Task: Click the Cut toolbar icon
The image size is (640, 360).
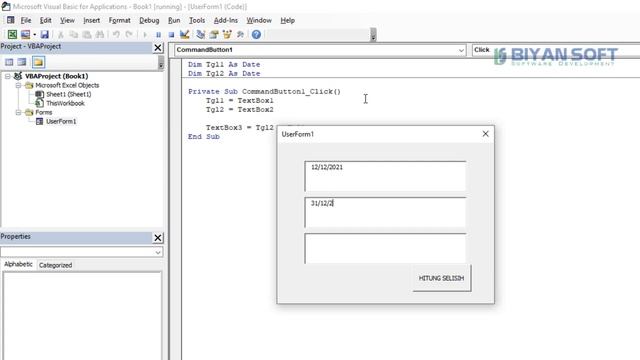Action: coord(60,35)
